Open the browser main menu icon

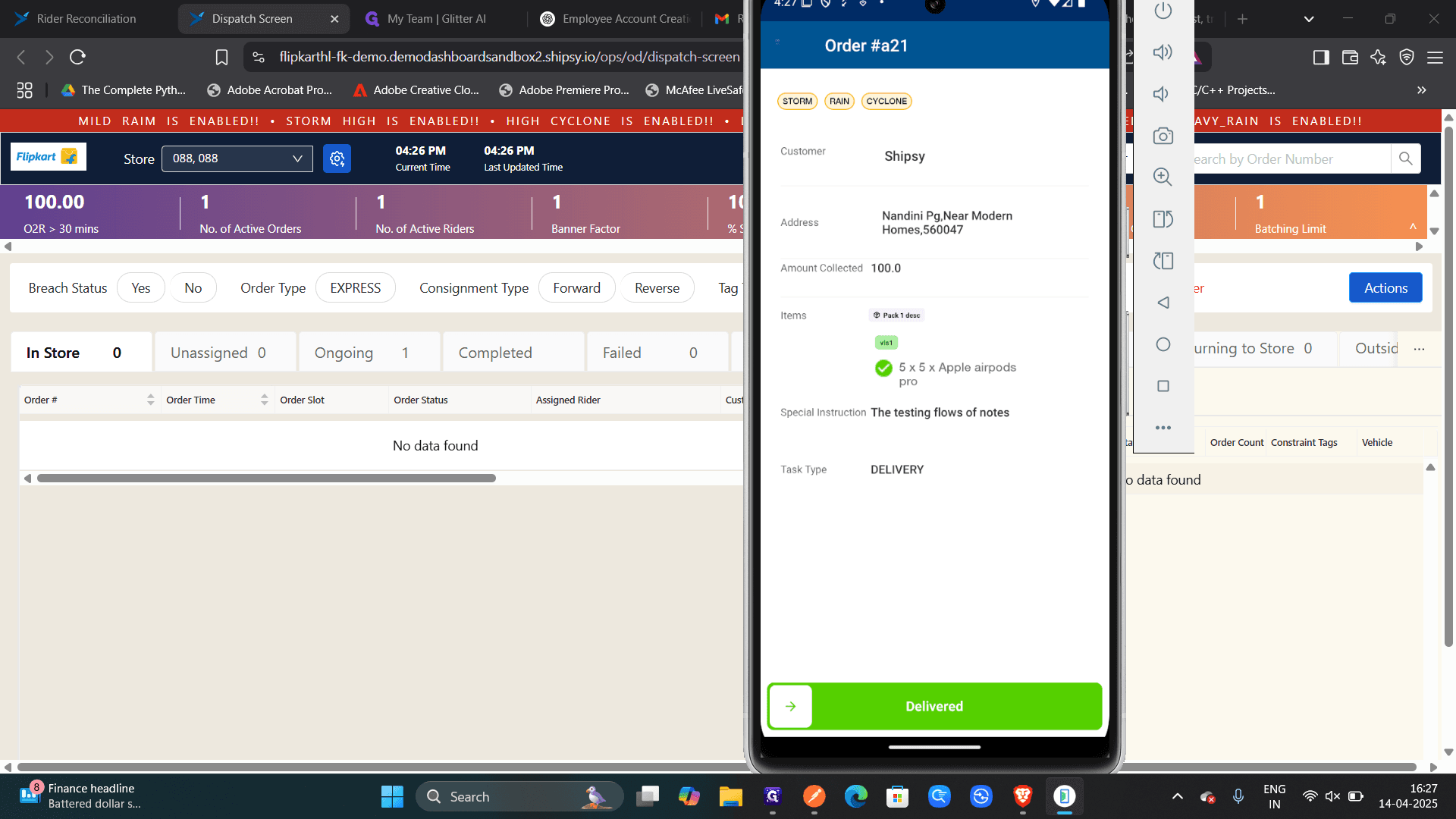tap(1435, 57)
